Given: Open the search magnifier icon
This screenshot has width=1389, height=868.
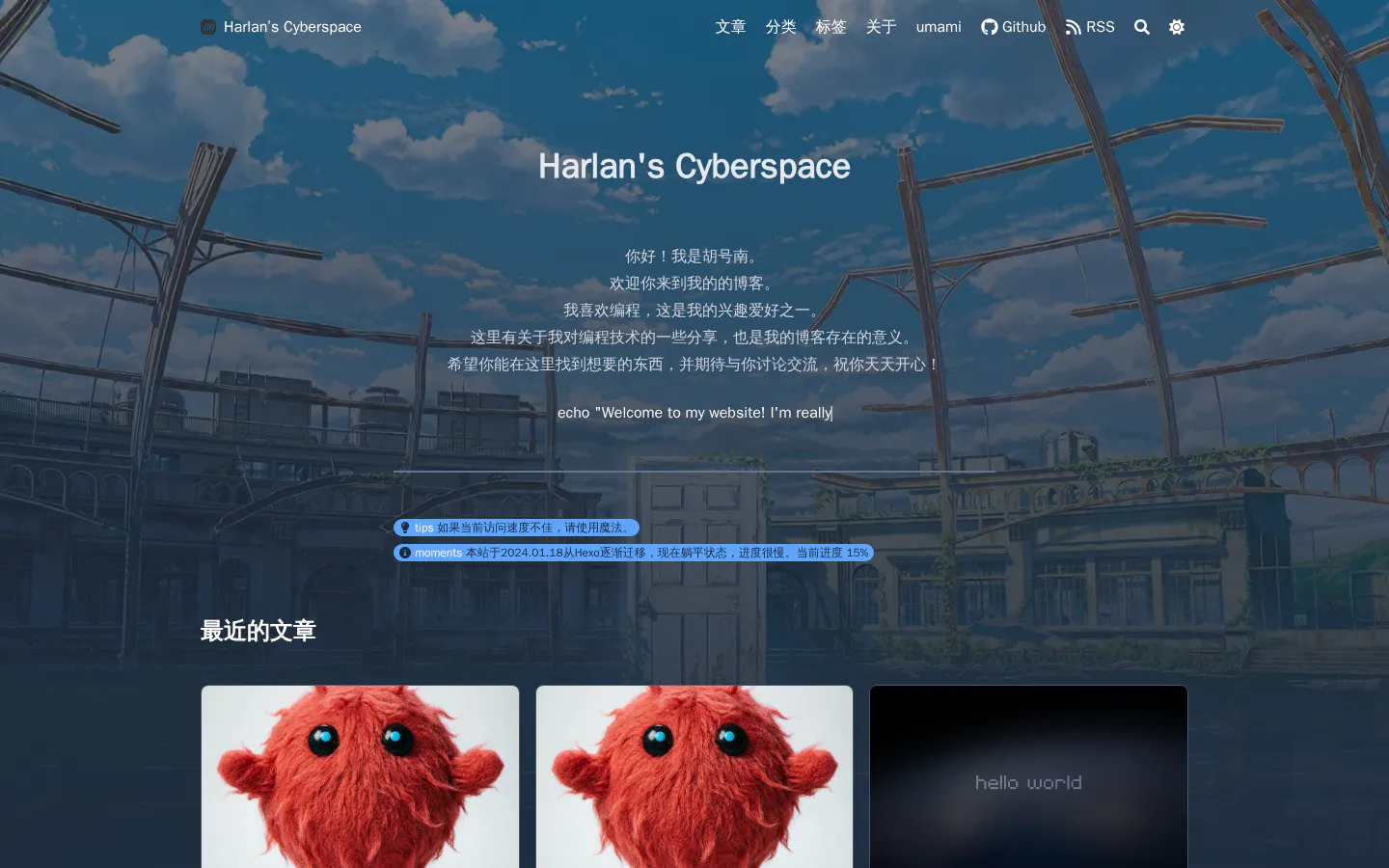Looking at the screenshot, I should click(x=1142, y=27).
